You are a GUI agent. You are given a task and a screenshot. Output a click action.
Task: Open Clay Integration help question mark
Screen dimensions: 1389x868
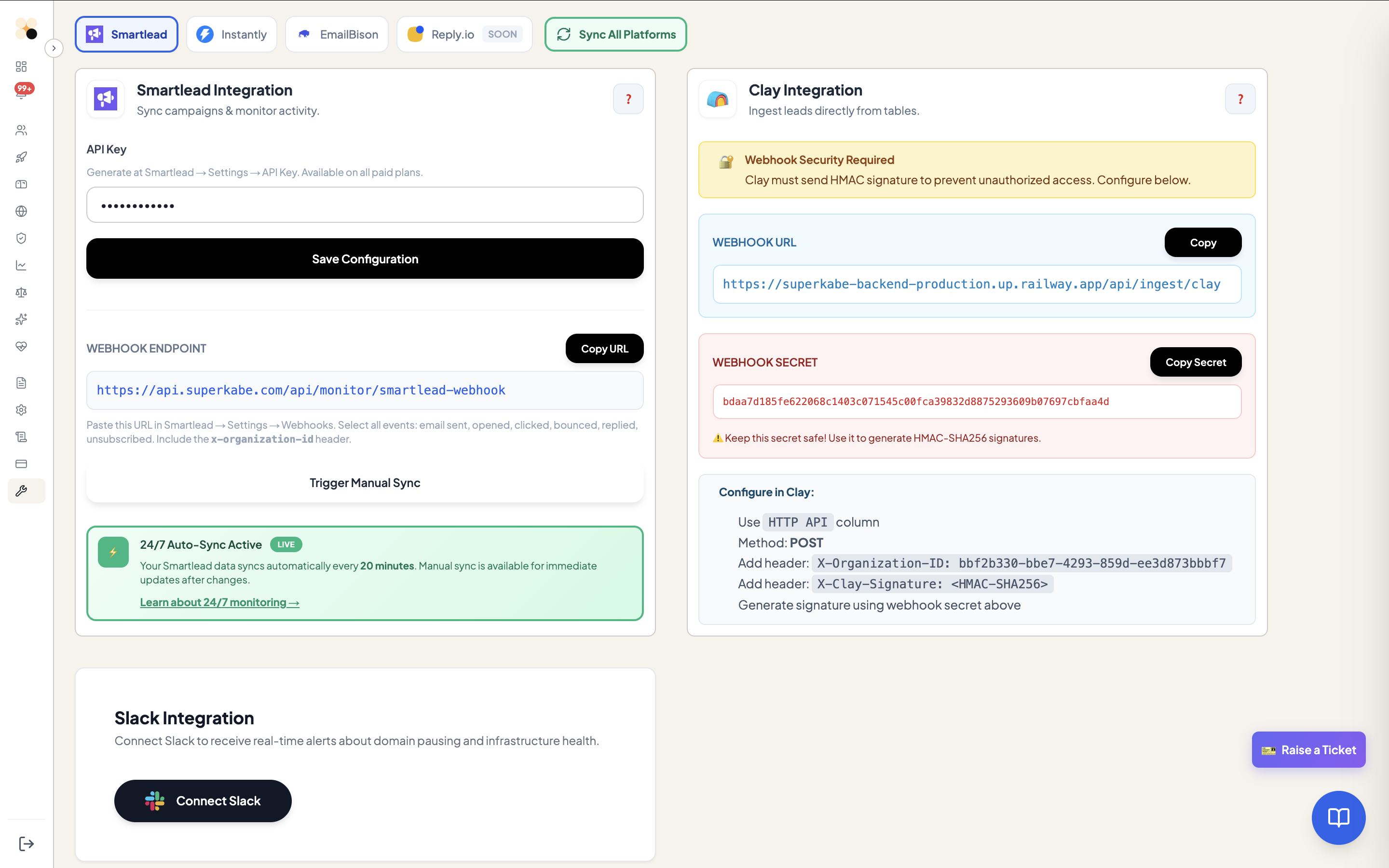coord(1240,99)
